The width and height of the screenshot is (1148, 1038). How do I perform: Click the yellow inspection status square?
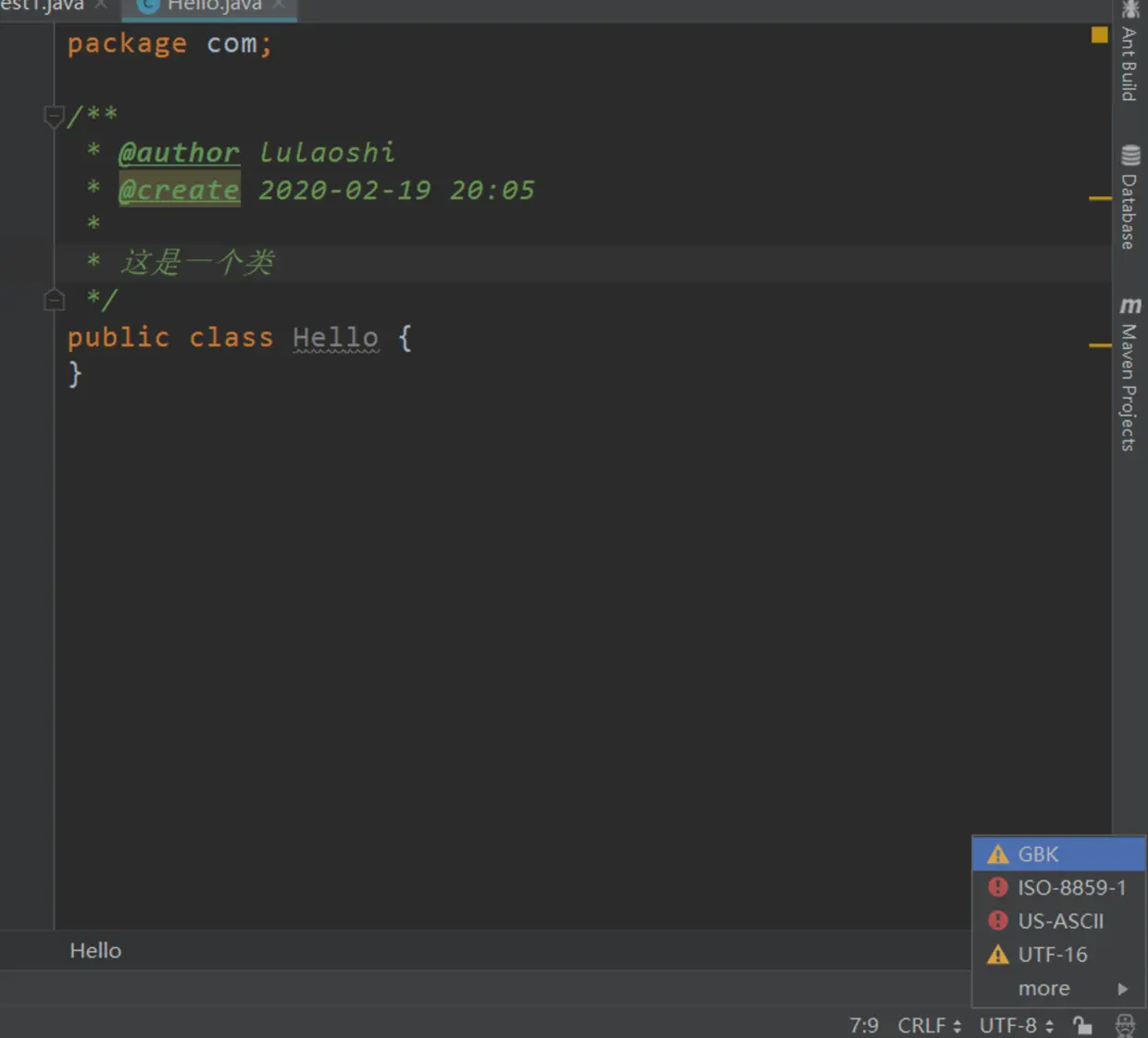[1099, 35]
